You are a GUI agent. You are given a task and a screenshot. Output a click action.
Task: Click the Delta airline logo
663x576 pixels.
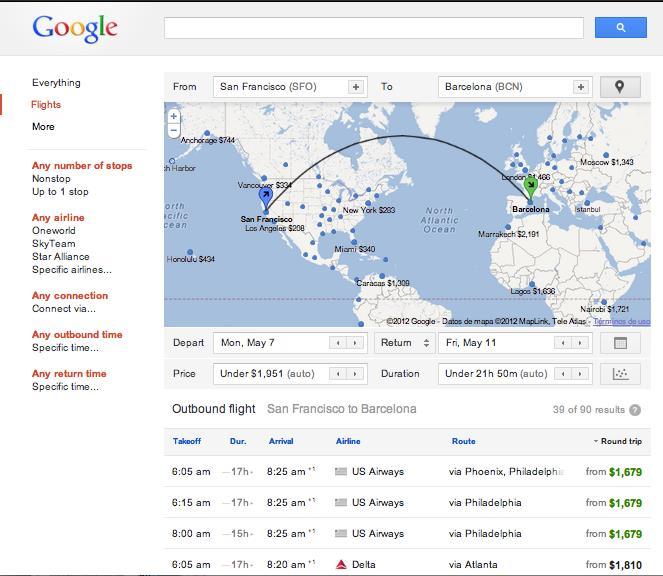pyautogui.click(x=341, y=565)
